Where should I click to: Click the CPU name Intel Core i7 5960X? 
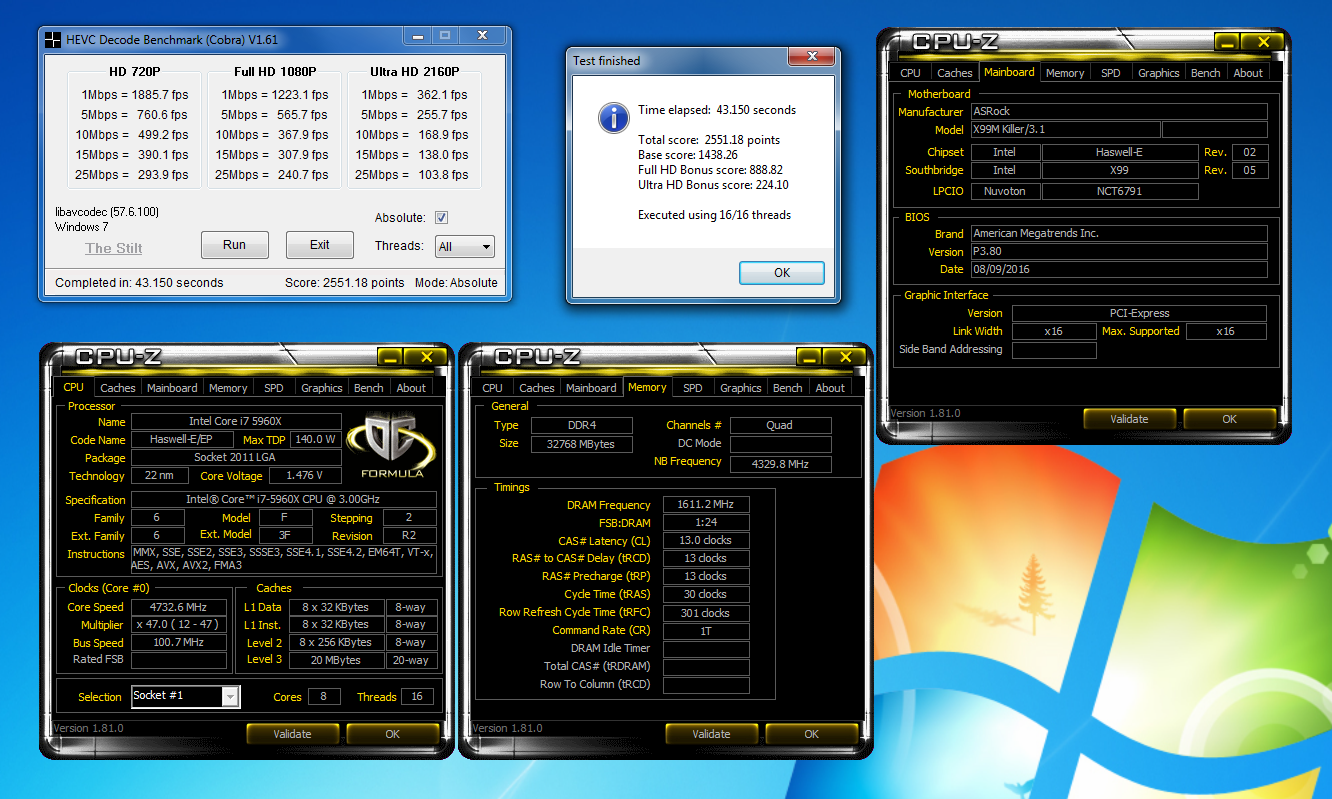click(236, 422)
